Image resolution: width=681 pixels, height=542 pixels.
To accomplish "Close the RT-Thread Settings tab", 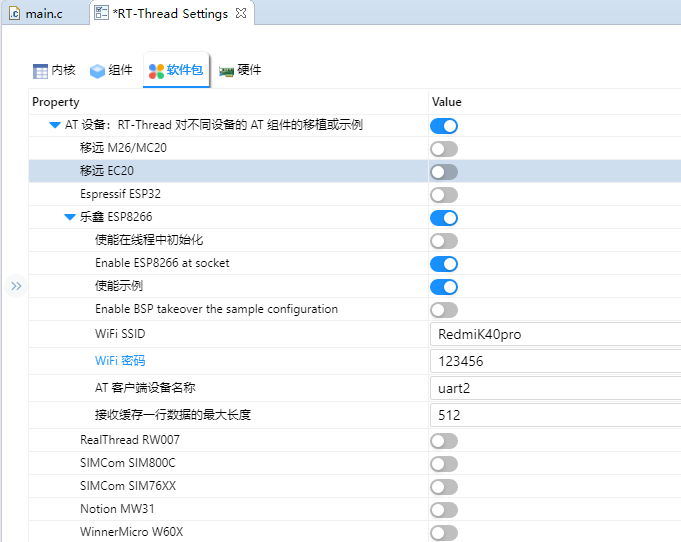I will point(241,13).
